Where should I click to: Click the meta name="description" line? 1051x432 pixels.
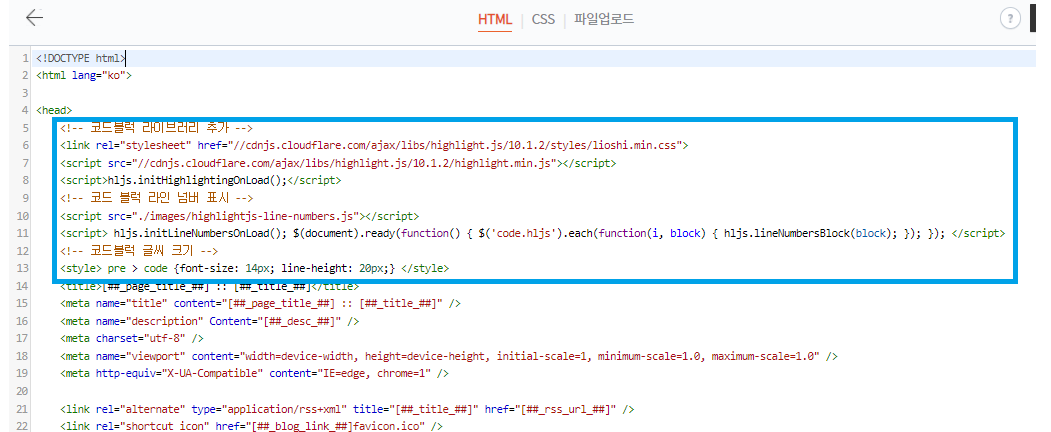click(209, 321)
